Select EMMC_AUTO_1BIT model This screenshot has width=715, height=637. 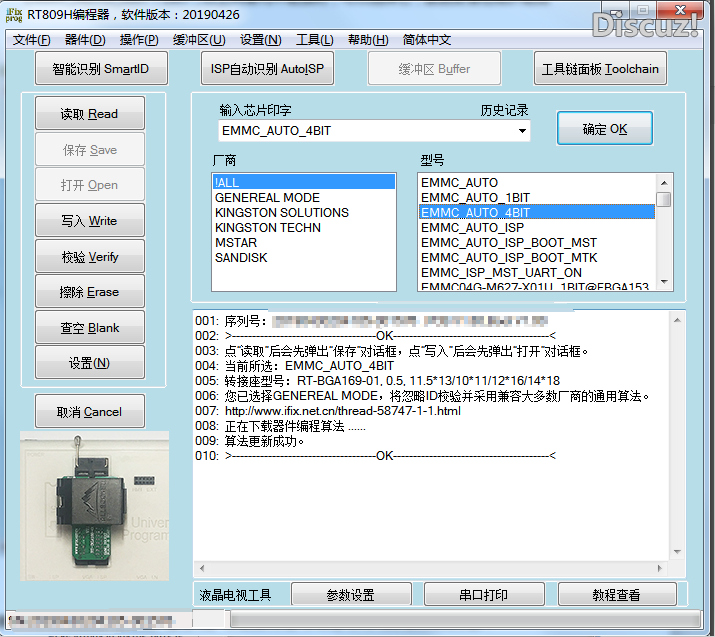[x=537, y=197]
